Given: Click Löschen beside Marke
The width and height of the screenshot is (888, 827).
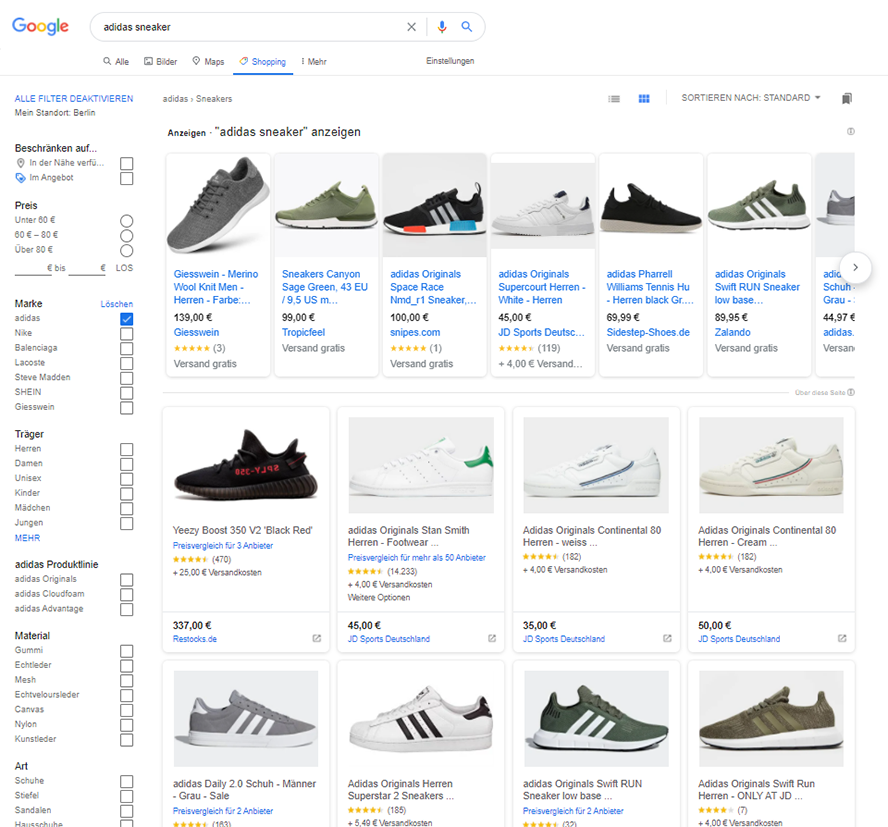Looking at the screenshot, I should click(x=117, y=304).
